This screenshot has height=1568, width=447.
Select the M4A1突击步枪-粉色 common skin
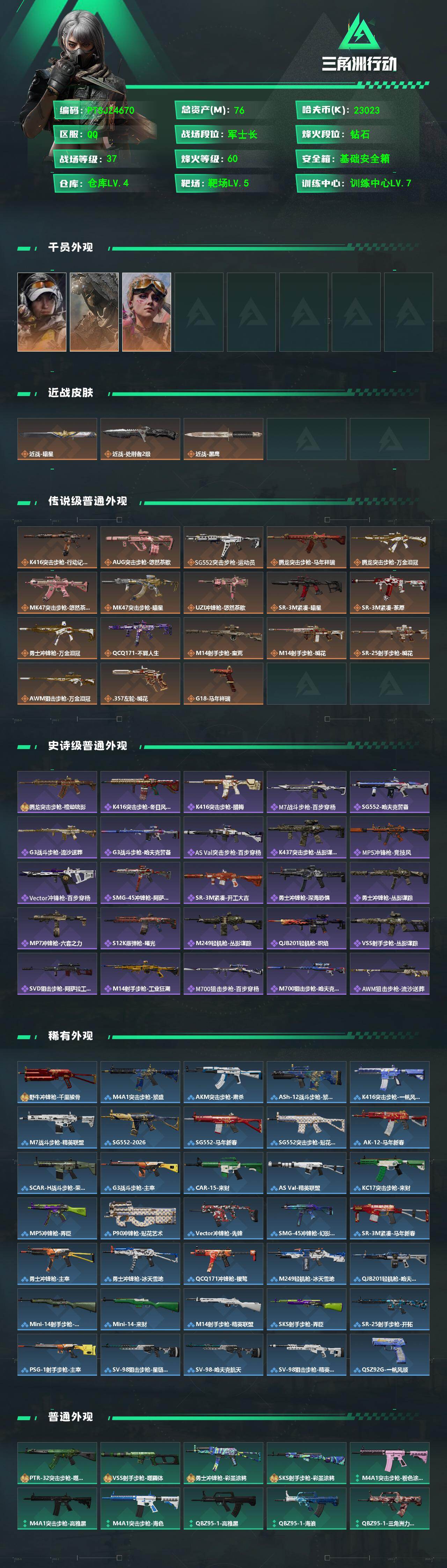coord(390,1463)
